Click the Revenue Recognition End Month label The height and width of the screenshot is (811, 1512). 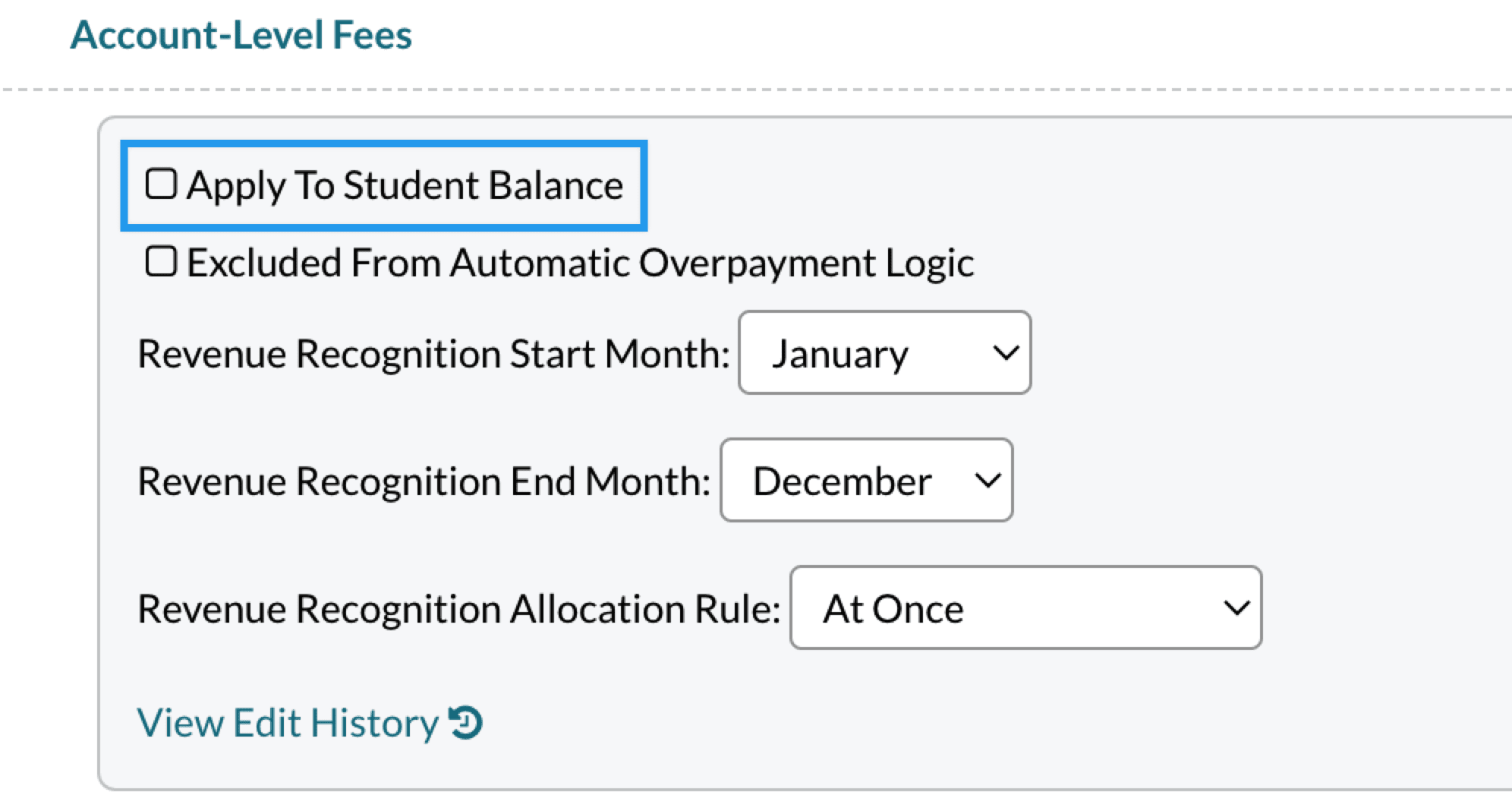click(424, 481)
